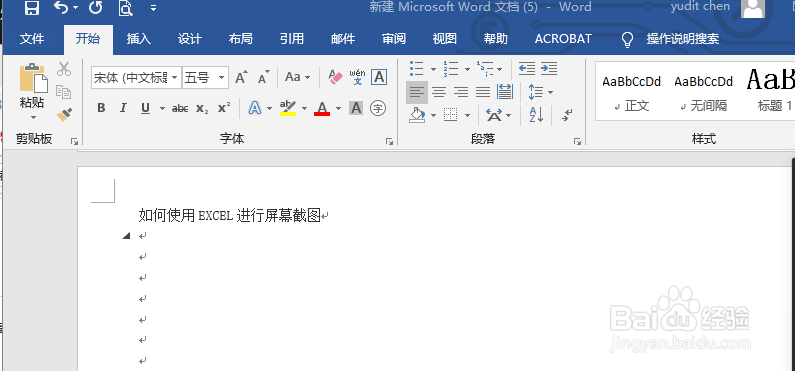Switch to the 插入 tab

click(138, 39)
